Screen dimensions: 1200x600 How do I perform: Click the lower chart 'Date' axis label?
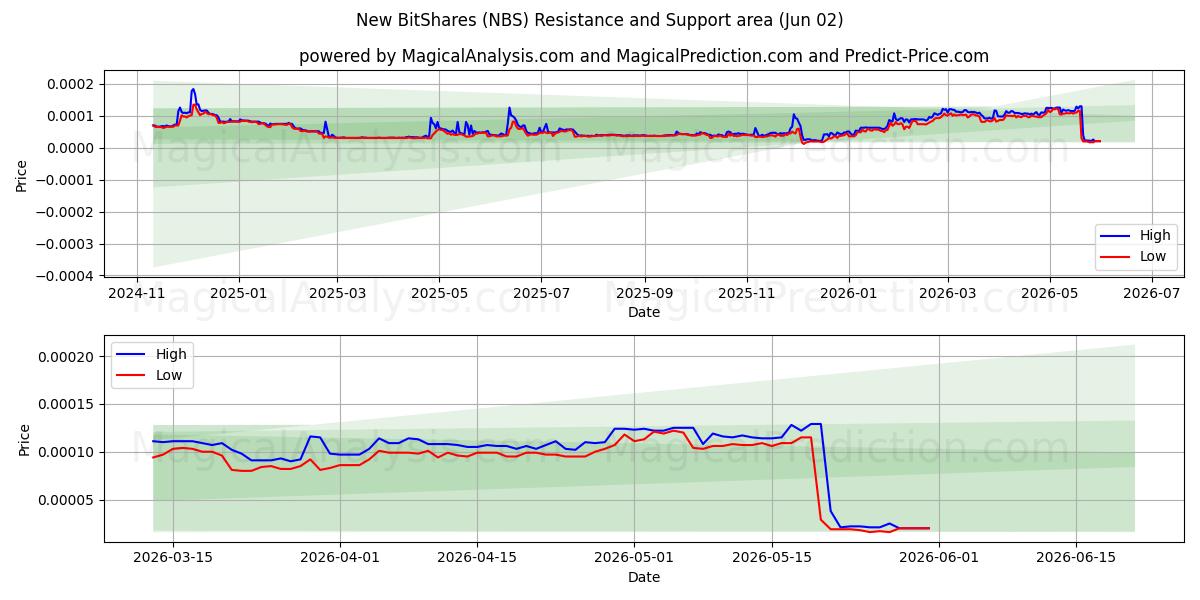pos(644,577)
